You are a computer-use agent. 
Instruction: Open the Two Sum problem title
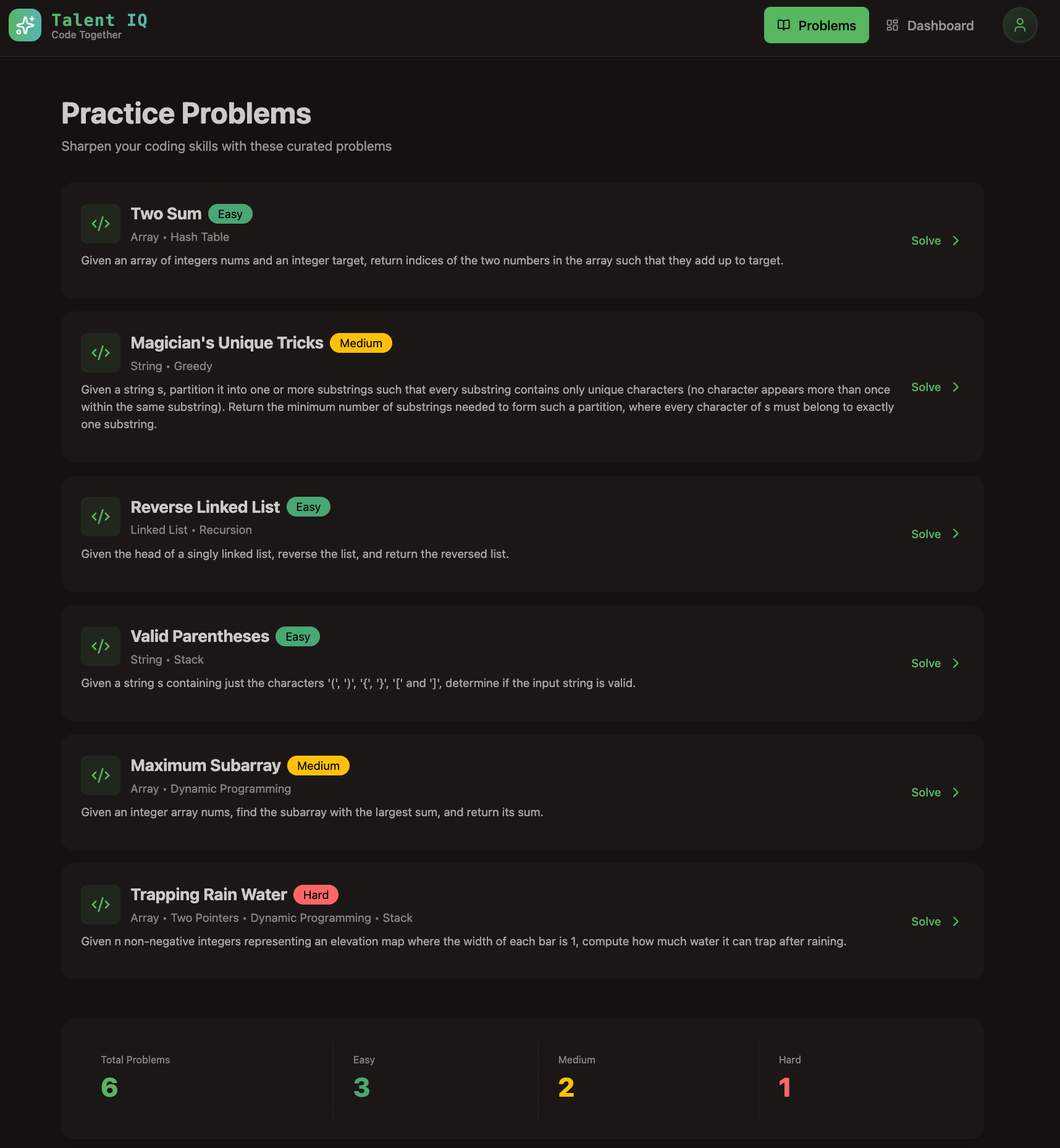tap(166, 214)
